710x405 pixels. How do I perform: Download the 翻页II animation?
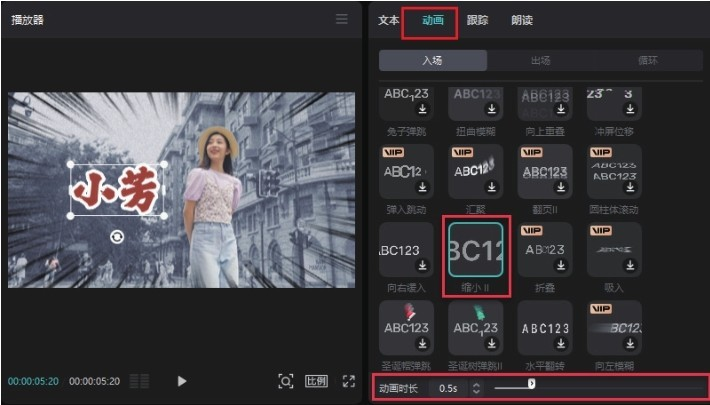(561, 187)
